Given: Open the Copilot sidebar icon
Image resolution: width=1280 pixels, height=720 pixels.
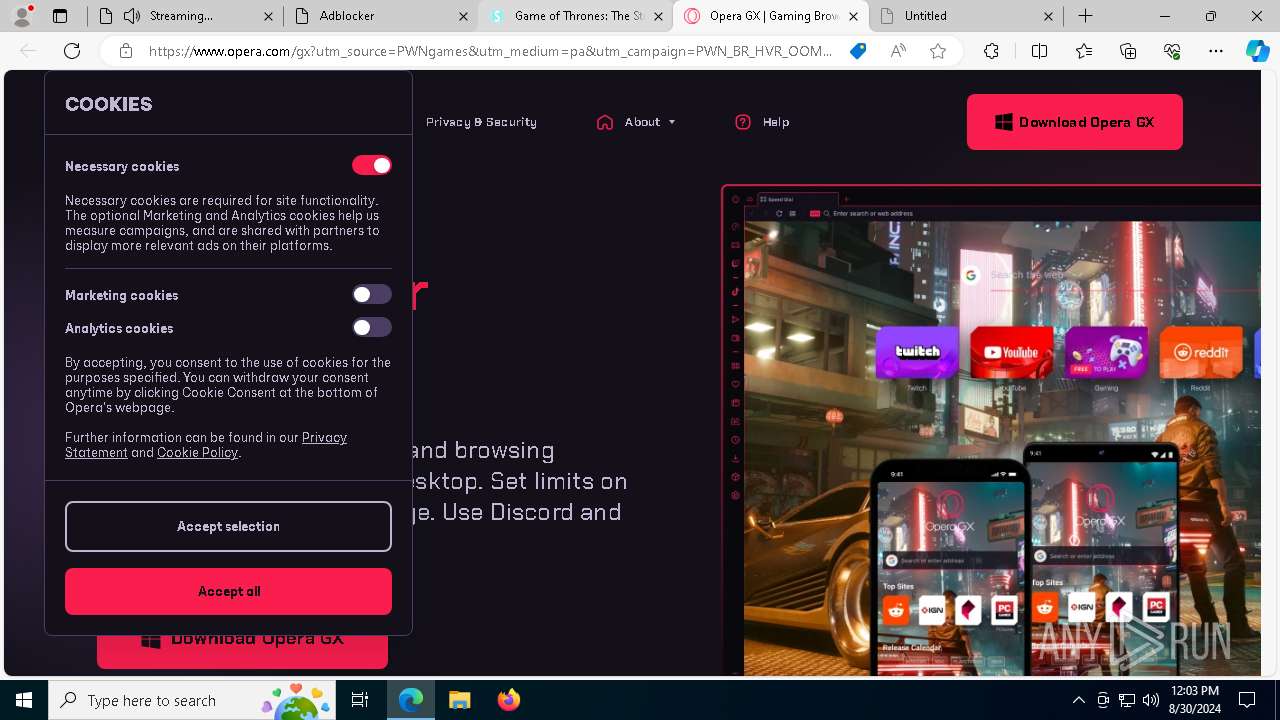Looking at the screenshot, I should point(1258,51).
